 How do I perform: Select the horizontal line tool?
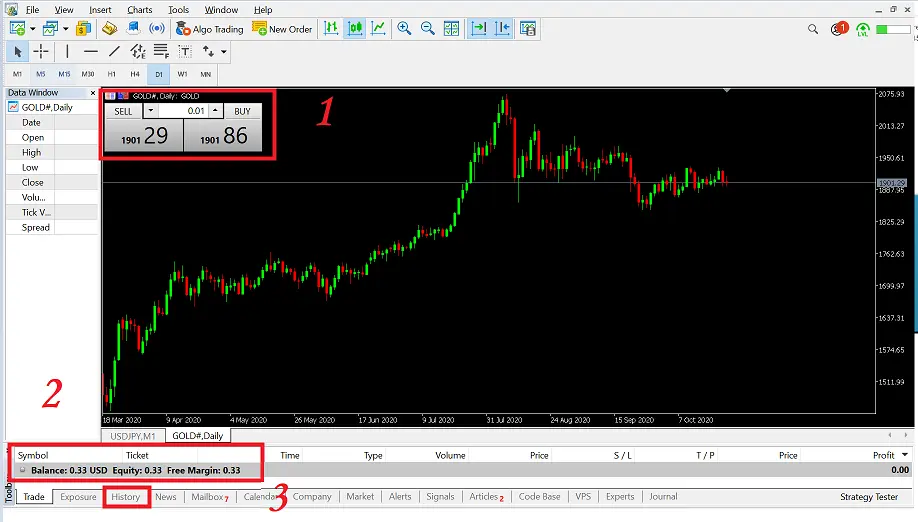[91, 52]
